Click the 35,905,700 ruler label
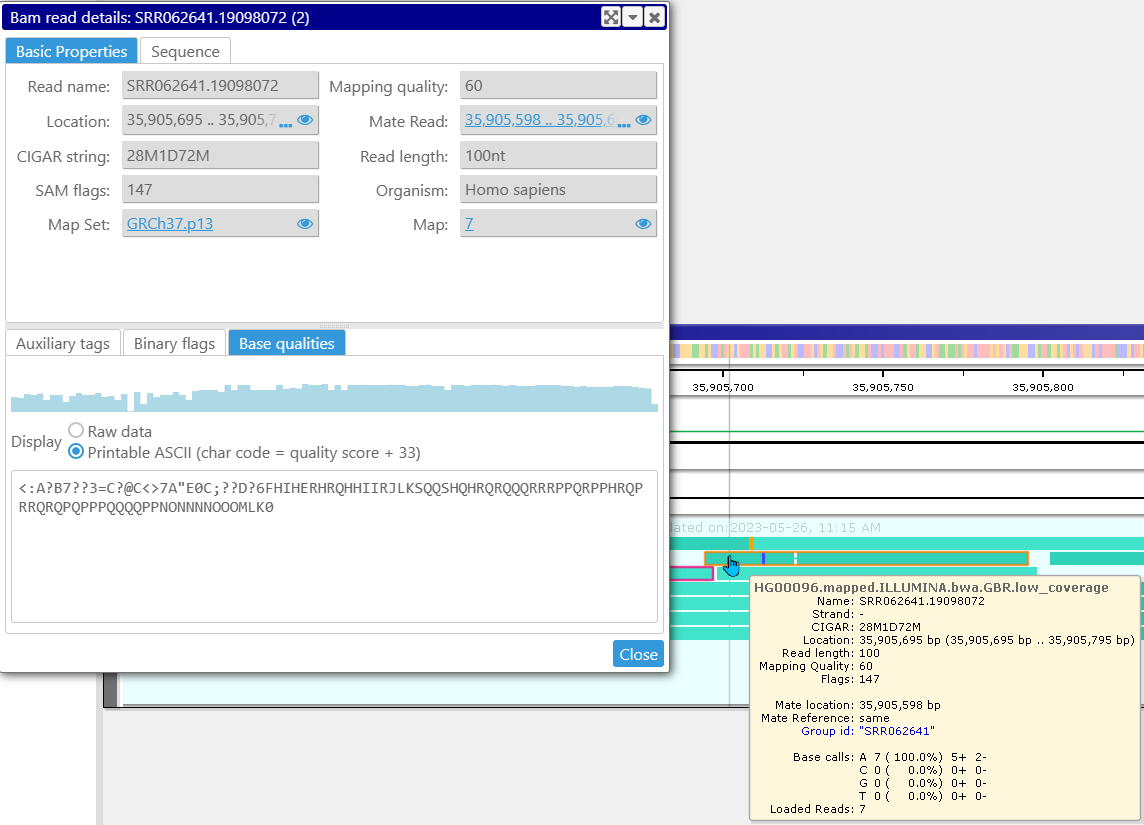This screenshot has width=1144, height=825. (x=723, y=387)
